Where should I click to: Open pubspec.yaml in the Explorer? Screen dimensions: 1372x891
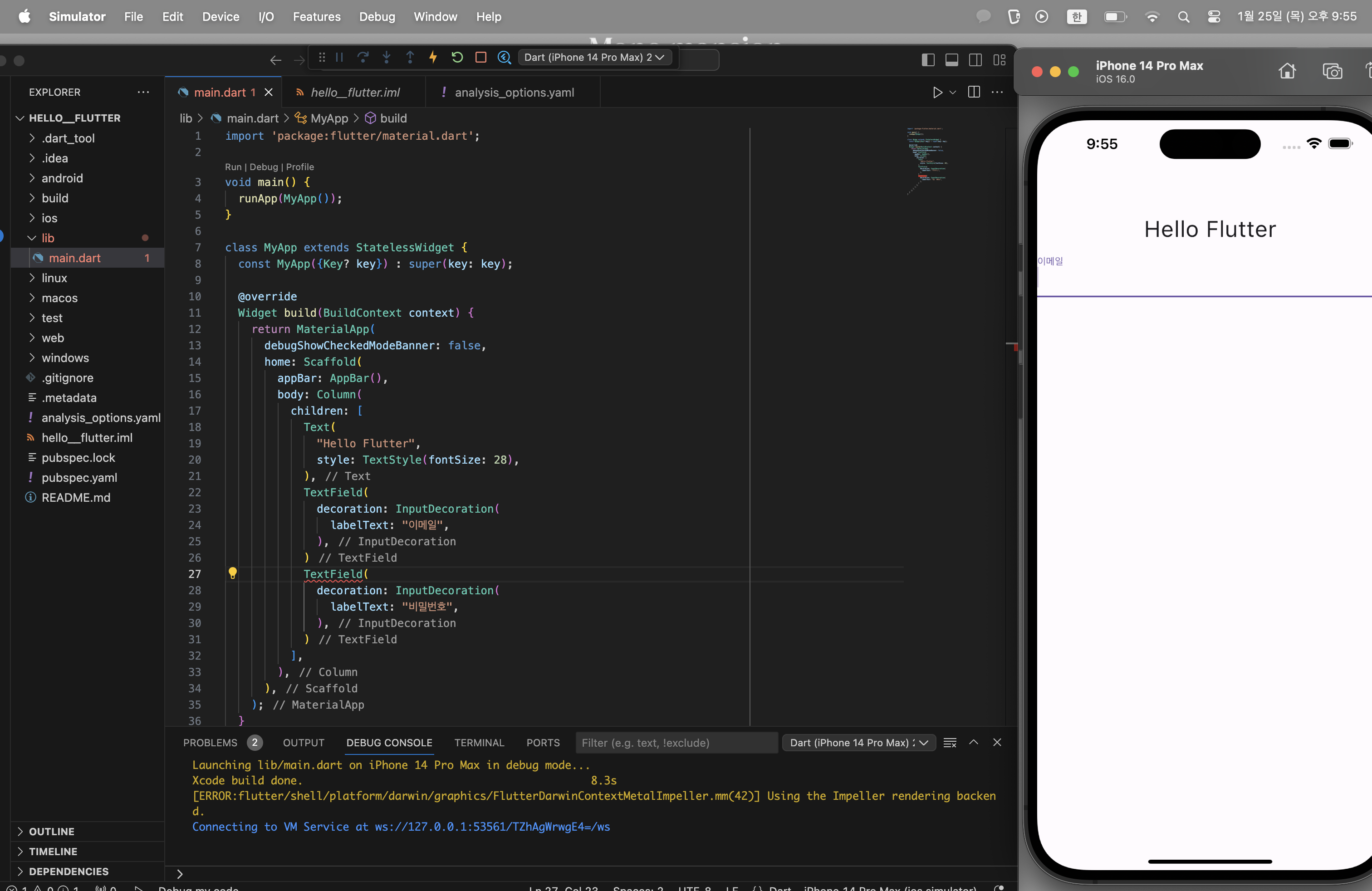click(79, 477)
